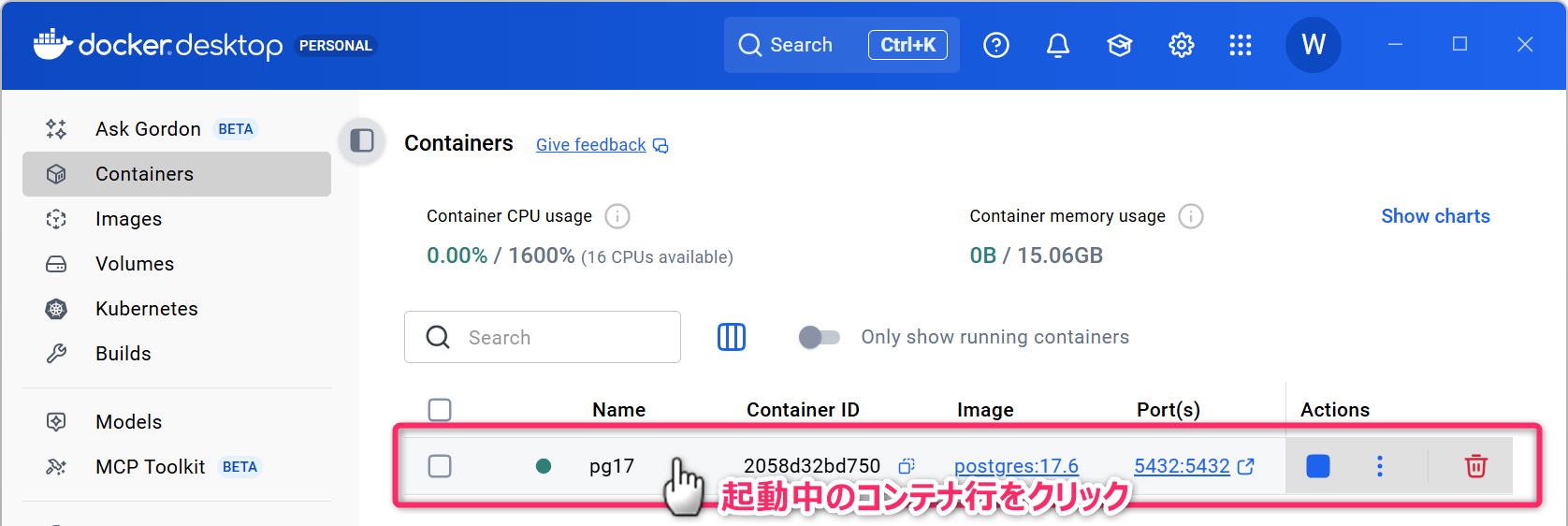1568x526 pixels.
Task: Delete the pg17 container with trash icon
Action: click(x=1475, y=466)
